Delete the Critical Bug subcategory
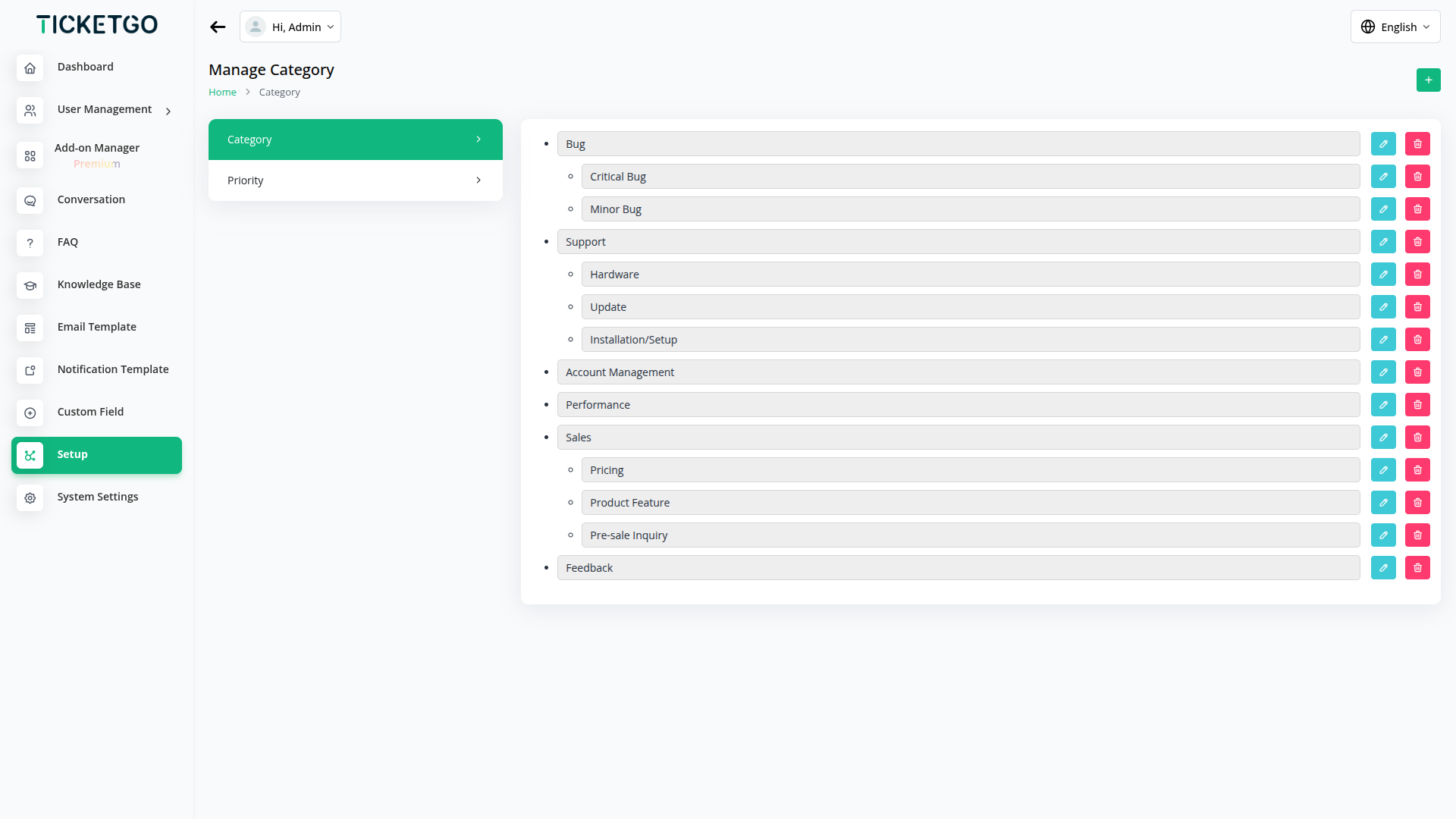Screen dimensions: 1456x819 tap(1417, 177)
